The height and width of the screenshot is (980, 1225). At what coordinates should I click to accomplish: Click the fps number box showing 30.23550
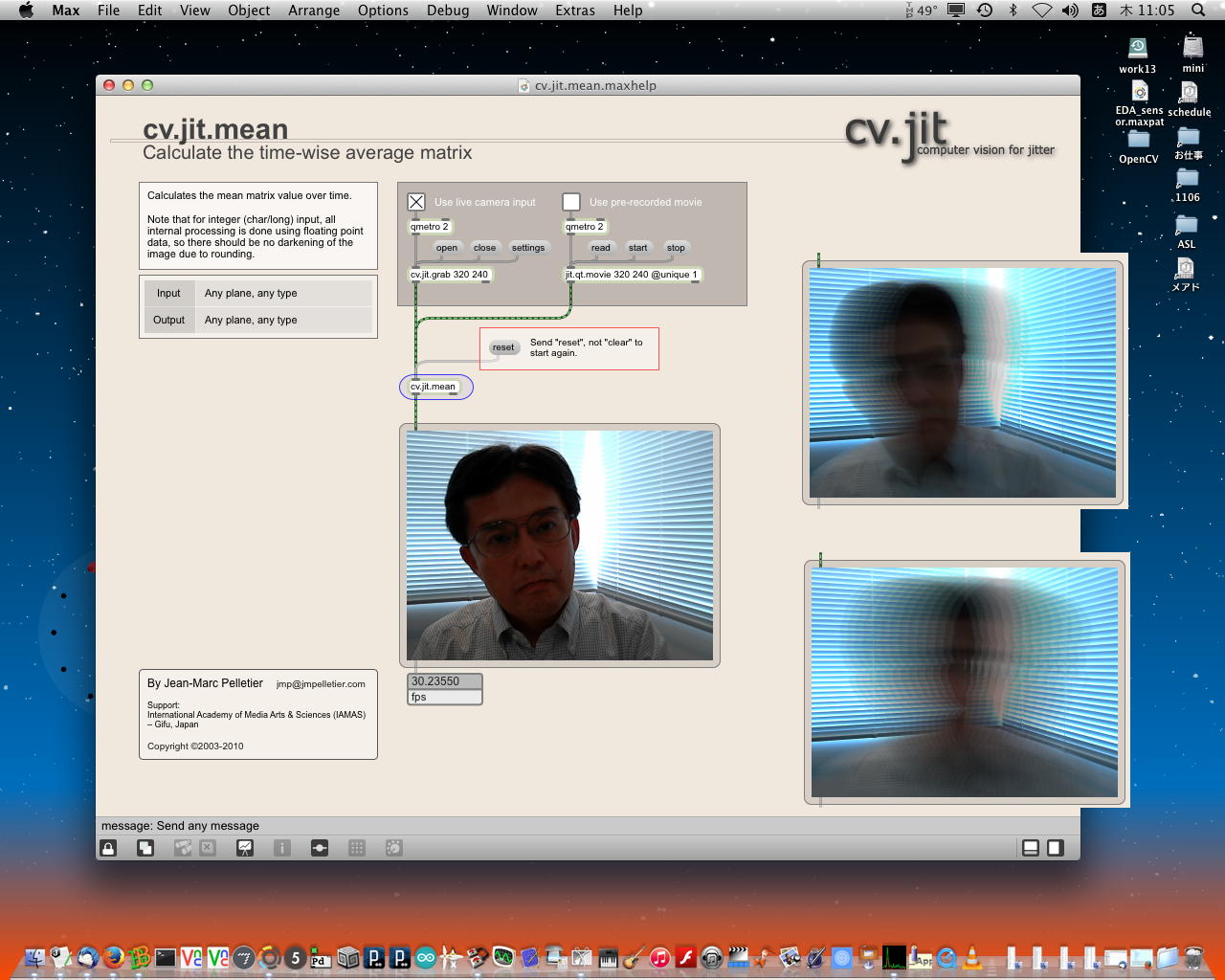click(x=445, y=681)
